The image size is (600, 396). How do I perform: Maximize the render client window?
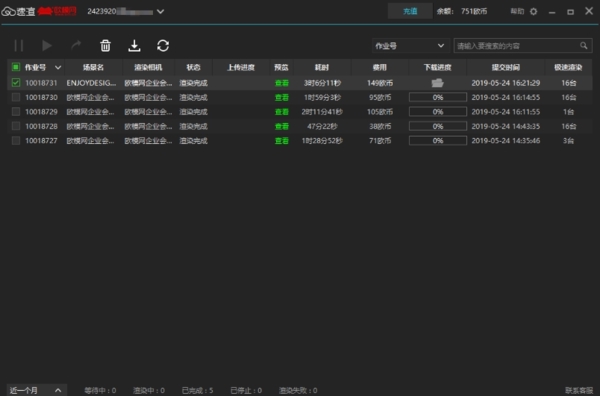click(x=570, y=12)
